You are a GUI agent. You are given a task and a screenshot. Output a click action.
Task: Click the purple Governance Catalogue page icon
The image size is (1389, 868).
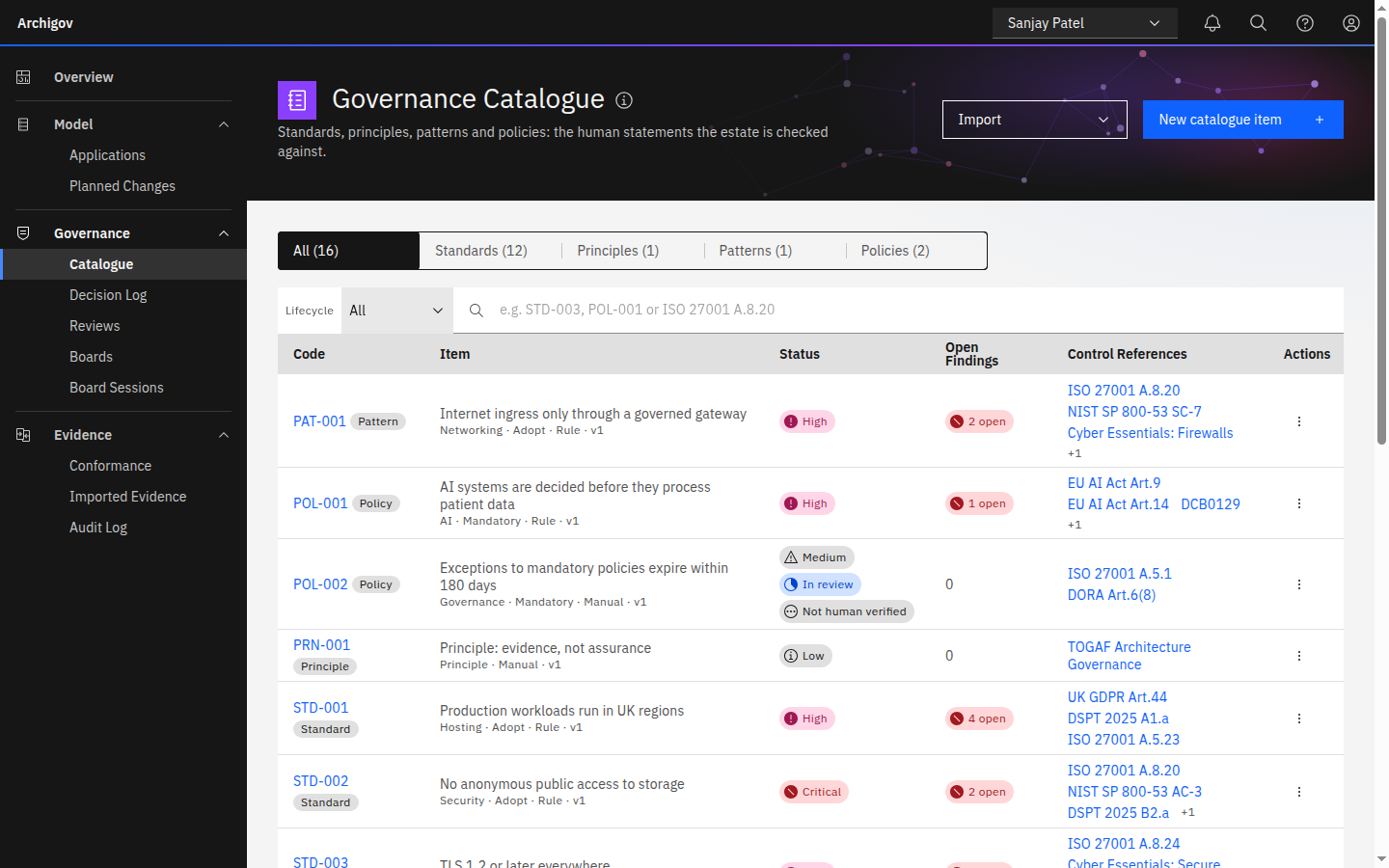pos(297,100)
